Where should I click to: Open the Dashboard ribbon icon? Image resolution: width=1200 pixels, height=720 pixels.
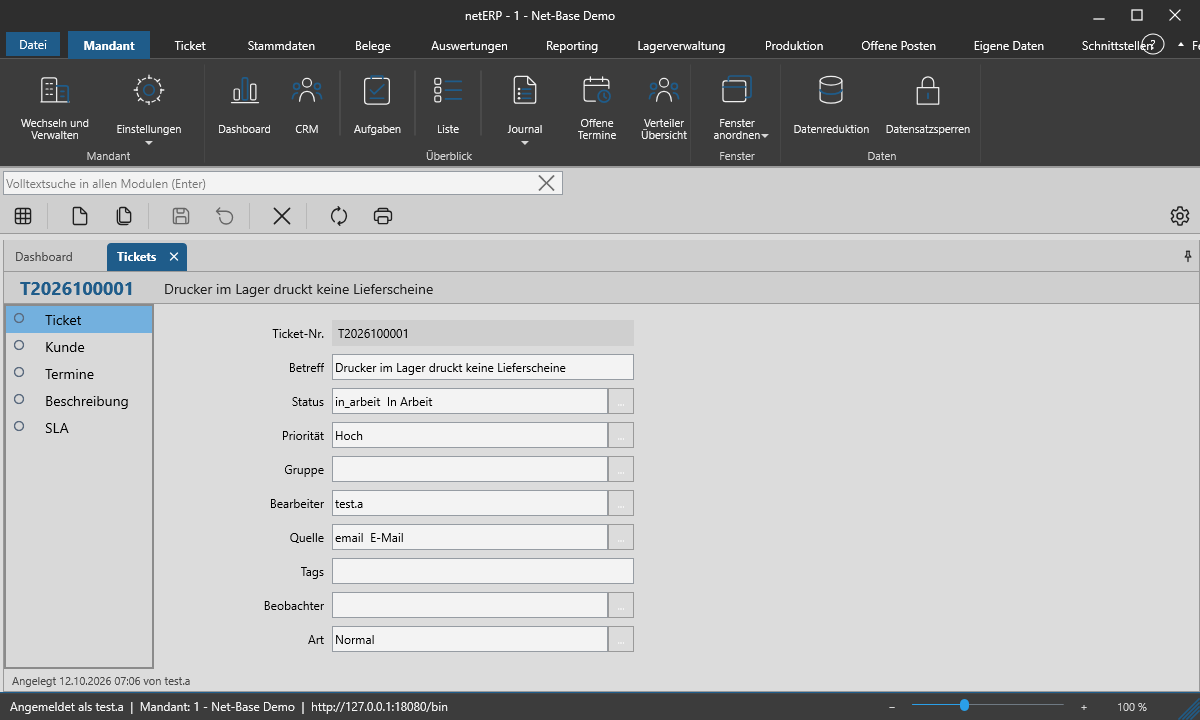click(244, 106)
